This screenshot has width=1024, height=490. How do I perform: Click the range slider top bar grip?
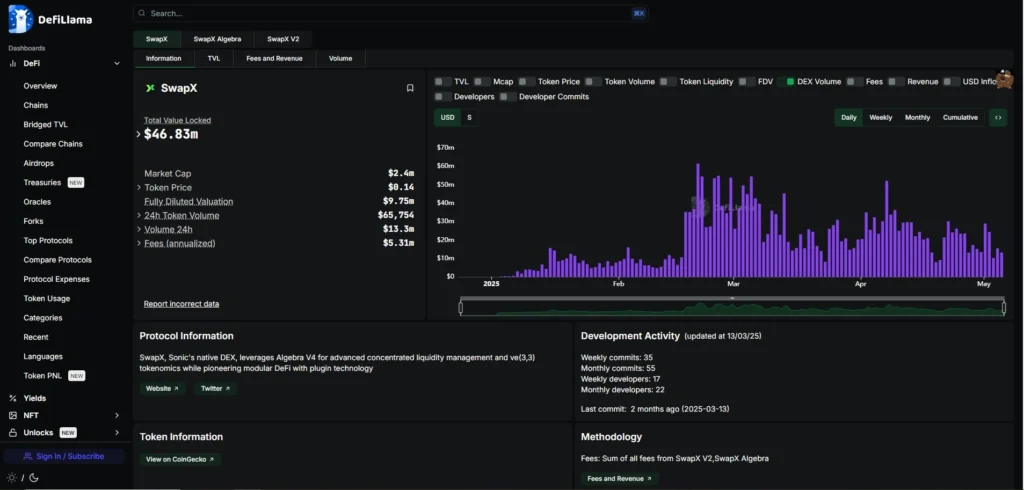click(x=733, y=298)
